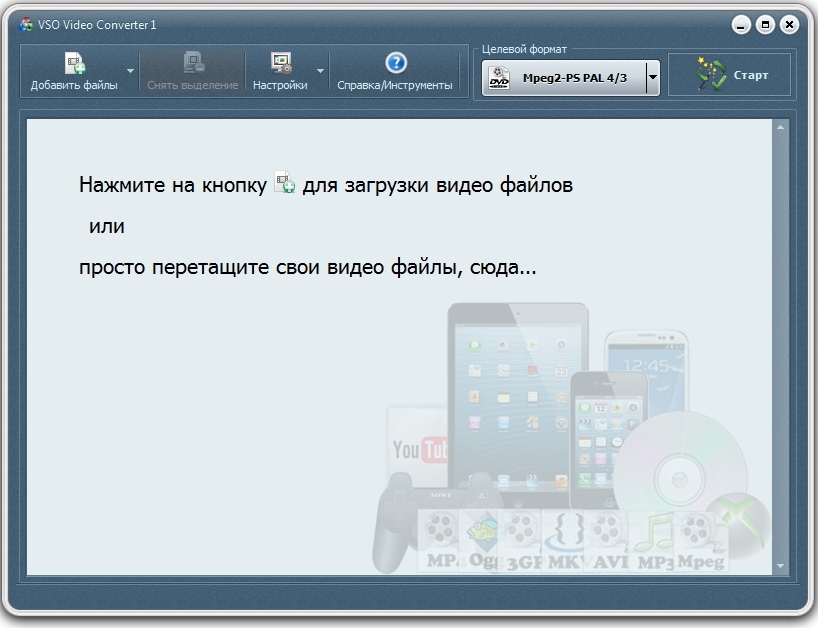This screenshot has width=818, height=628.
Task: Click the Add files film icon
Action: pos(74,64)
